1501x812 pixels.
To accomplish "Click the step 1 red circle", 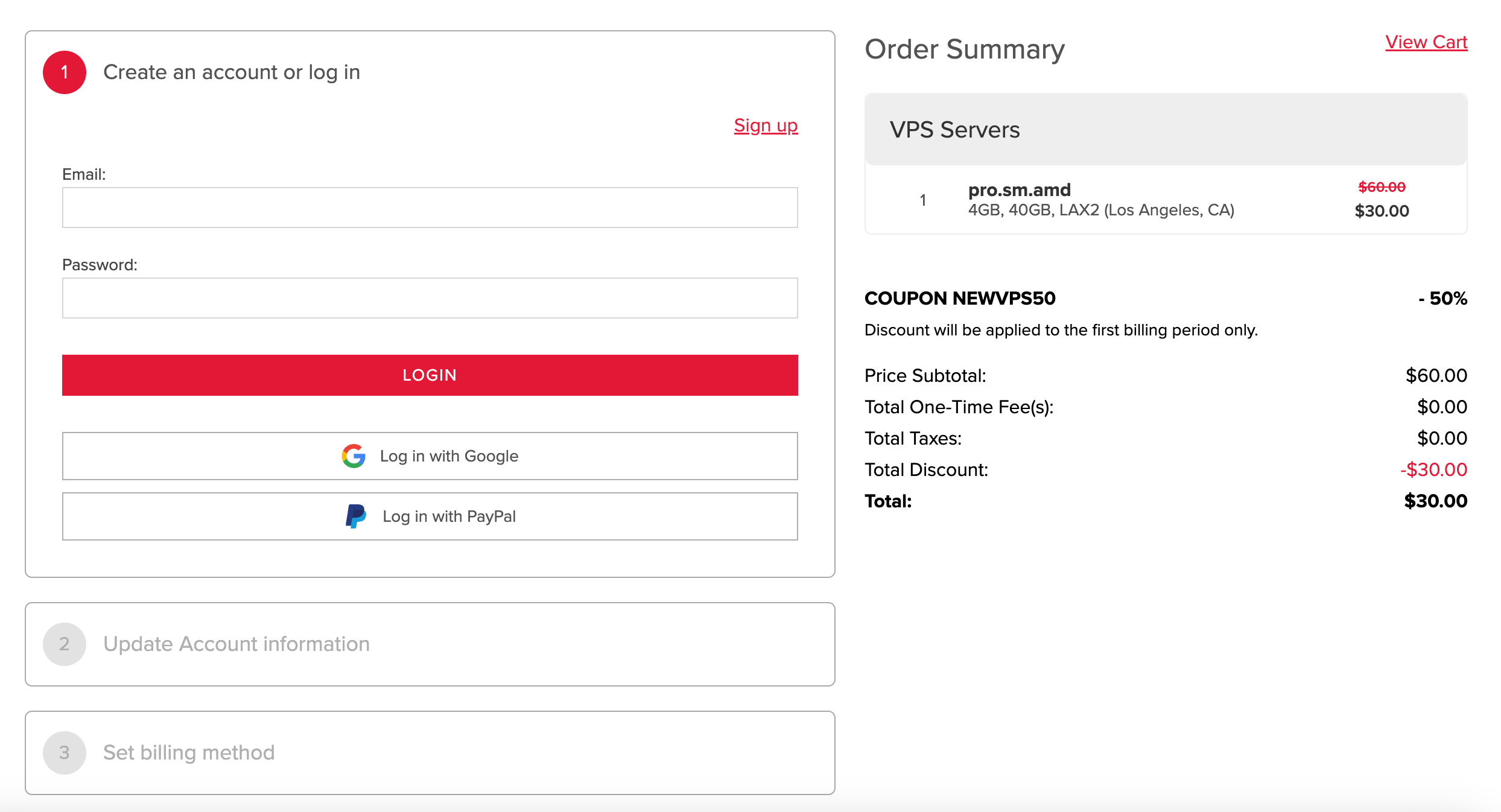I will (x=65, y=72).
